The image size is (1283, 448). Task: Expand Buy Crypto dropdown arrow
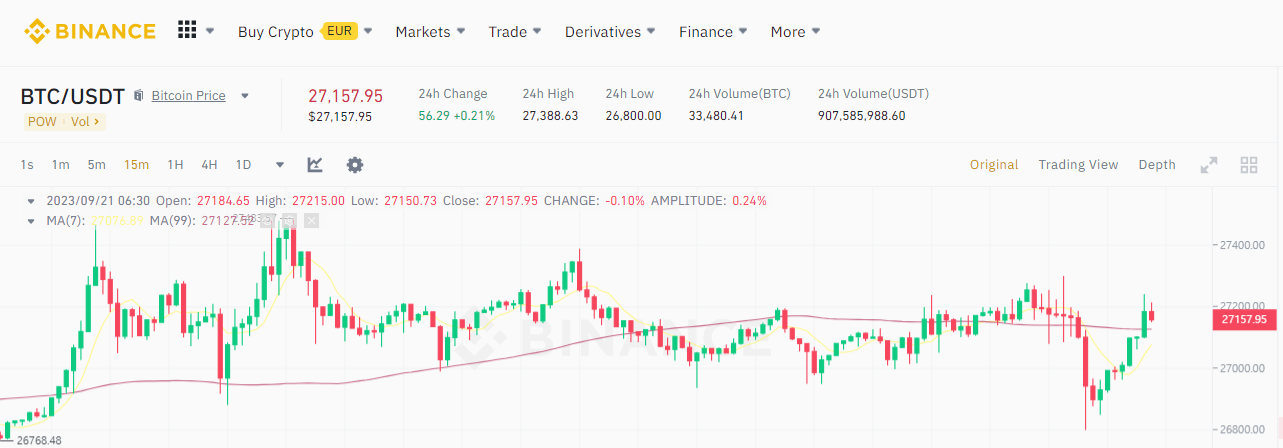point(368,31)
